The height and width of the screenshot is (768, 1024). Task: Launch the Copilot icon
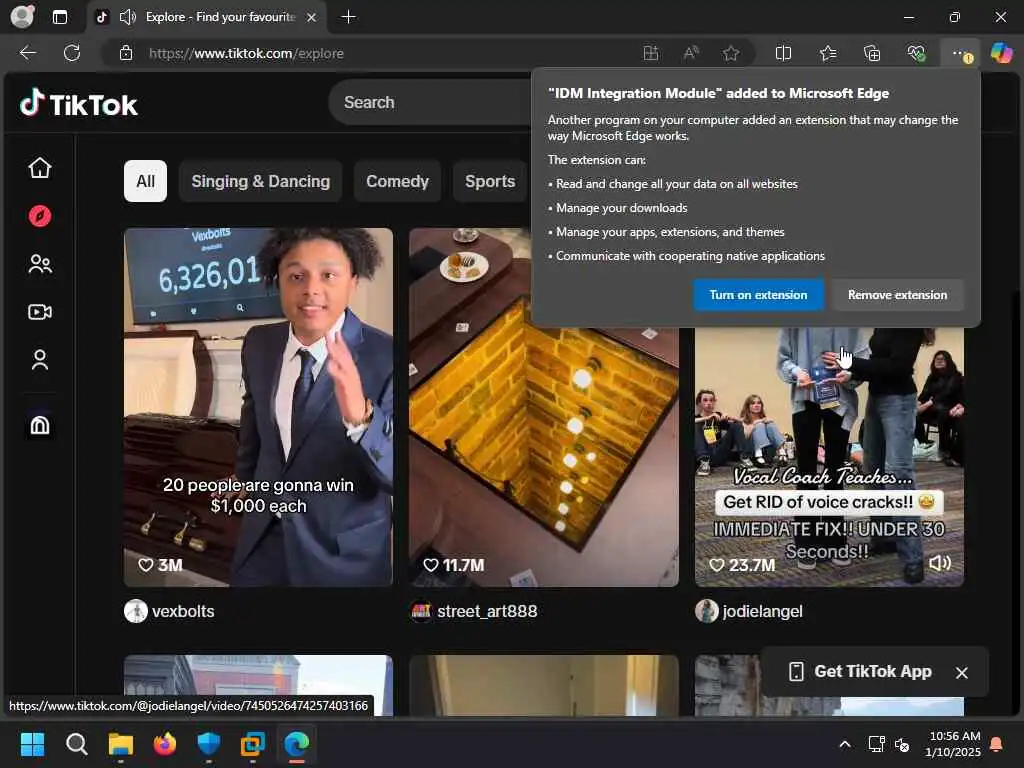tap(1001, 53)
